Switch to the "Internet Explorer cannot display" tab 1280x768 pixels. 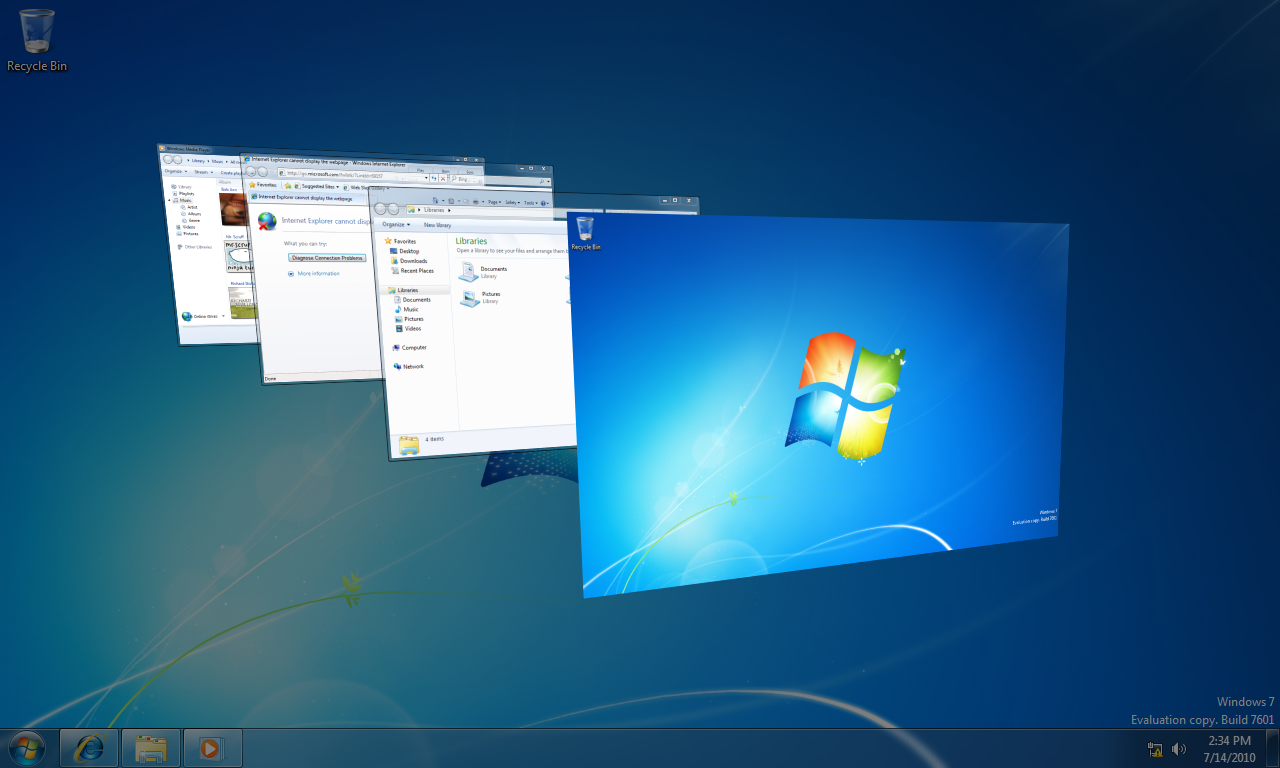click(306, 197)
